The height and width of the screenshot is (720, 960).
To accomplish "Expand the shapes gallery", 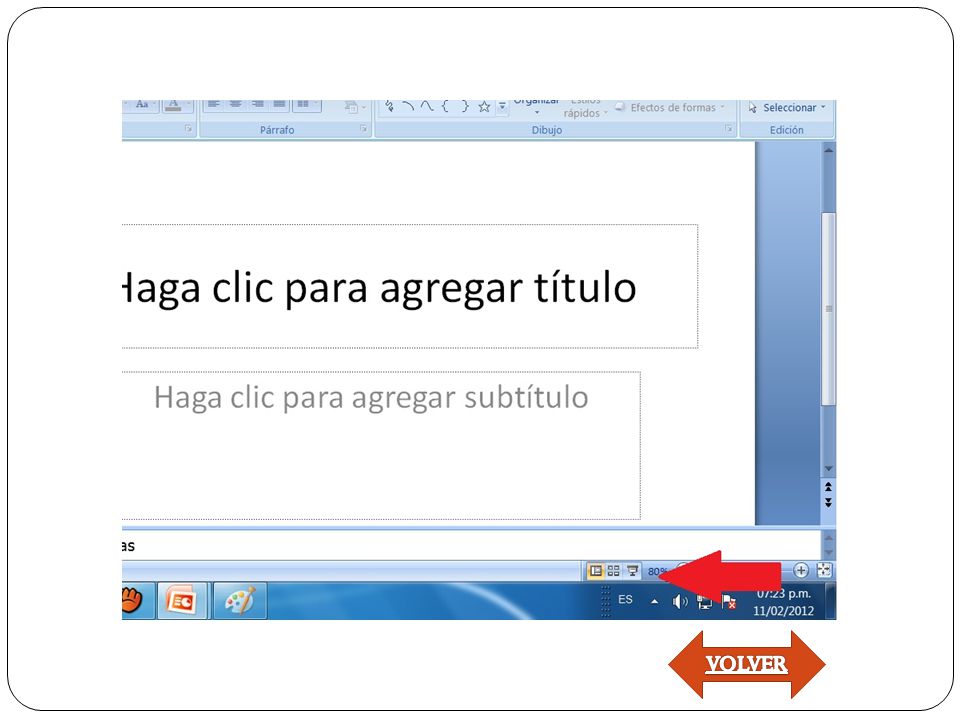I will click(502, 107).
